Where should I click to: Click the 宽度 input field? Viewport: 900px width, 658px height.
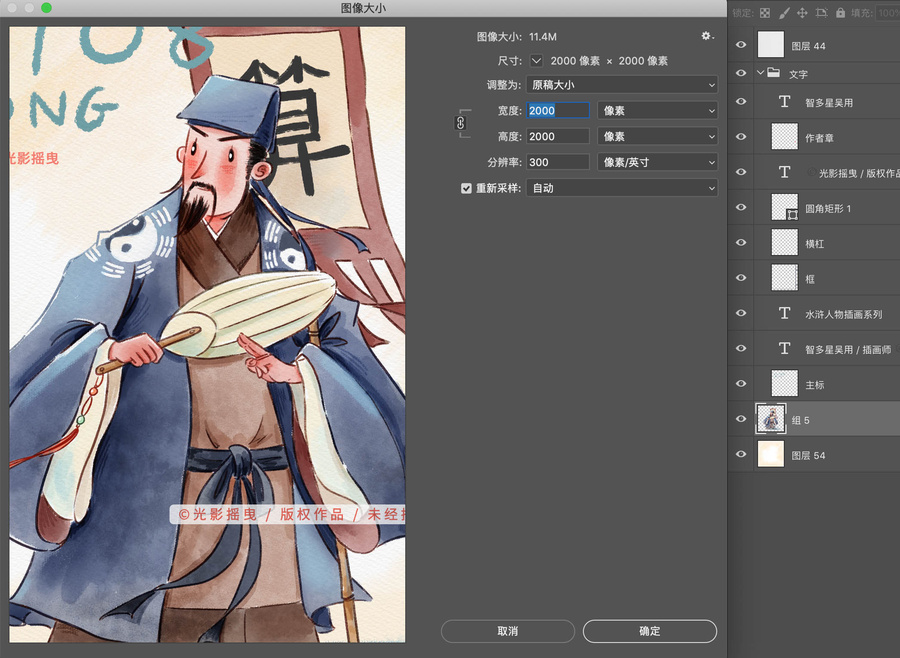pos(558,110)
